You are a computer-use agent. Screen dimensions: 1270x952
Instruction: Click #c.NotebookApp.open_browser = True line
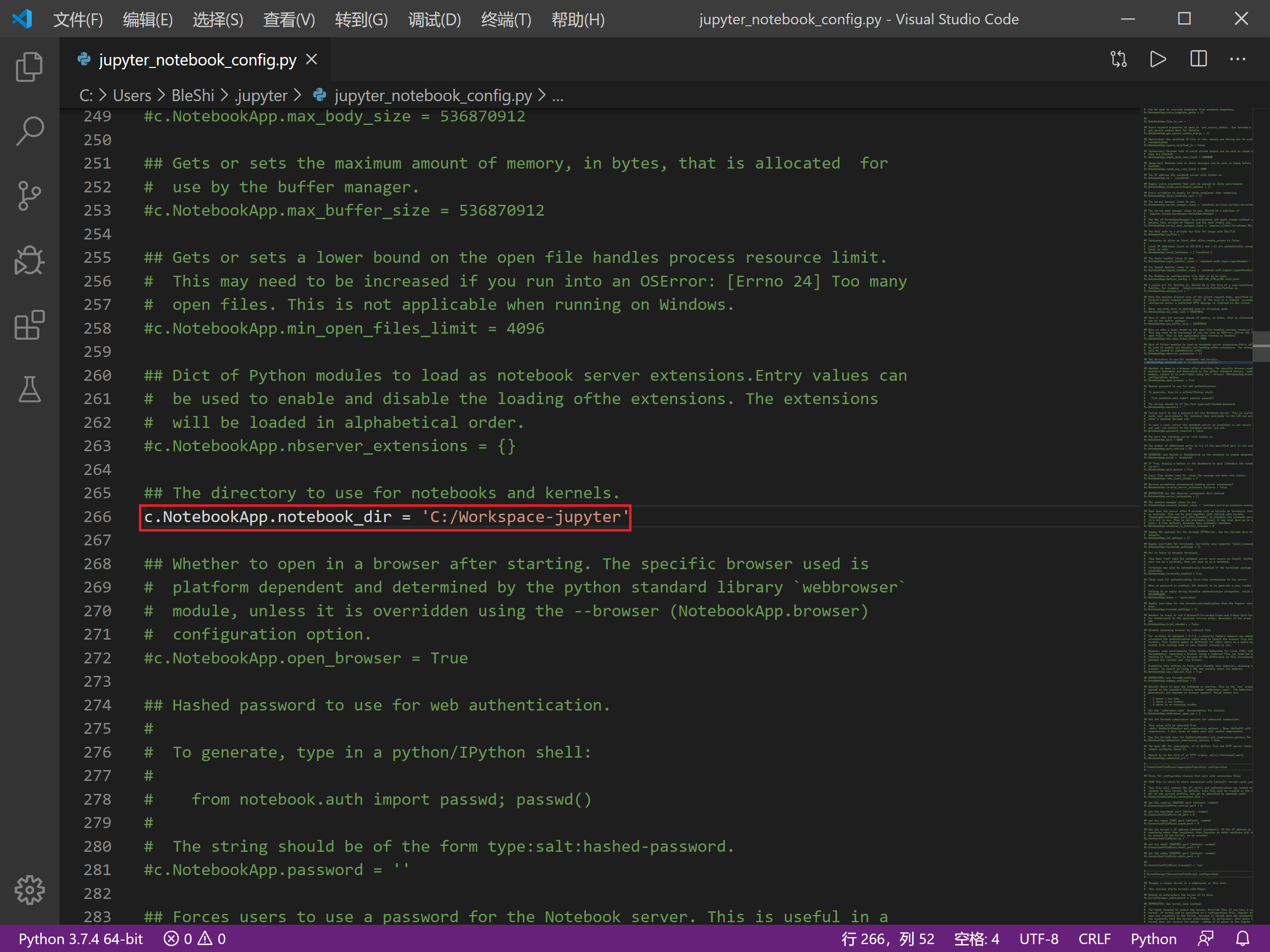306,657
